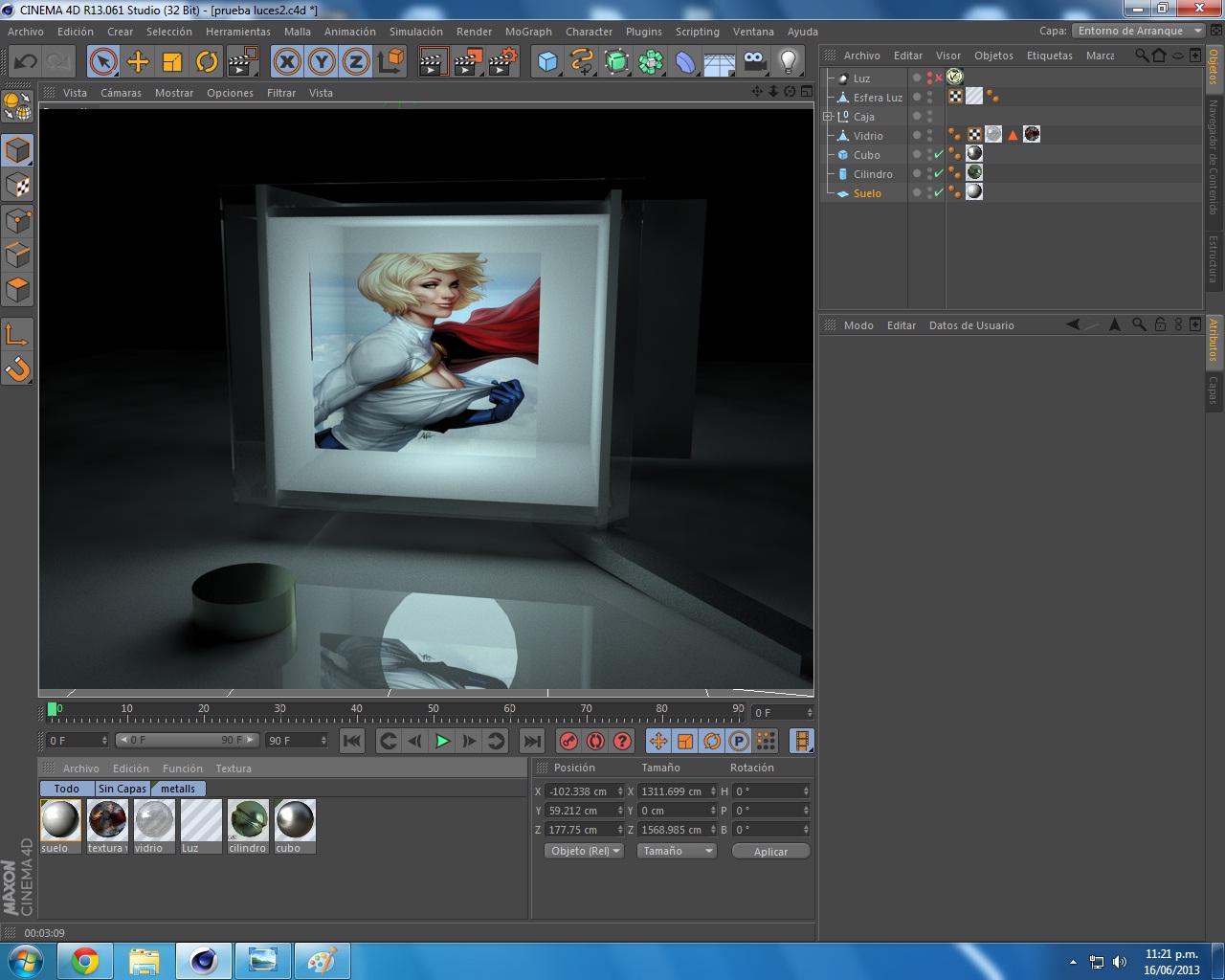Toggle X axis lock
Screen dimensions: 1225x980
pos(287,62)
